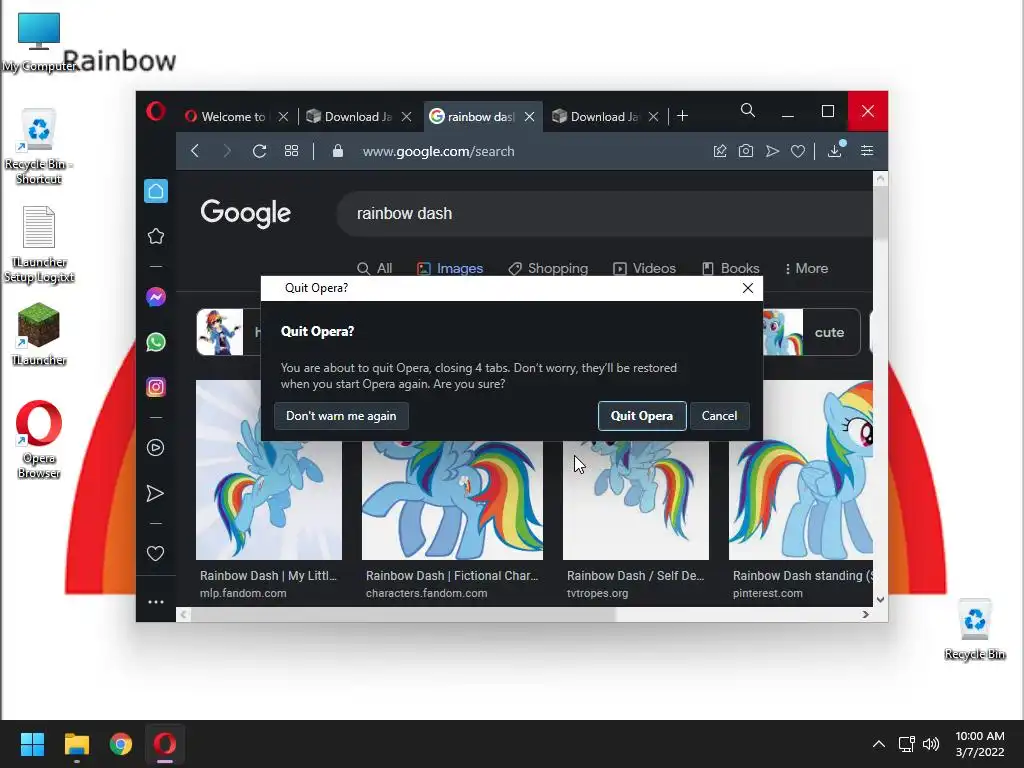Viewport: 1024px width, 768px height.
Task: Click the Opera menu logo in title bar
Action: click(155, 111)
